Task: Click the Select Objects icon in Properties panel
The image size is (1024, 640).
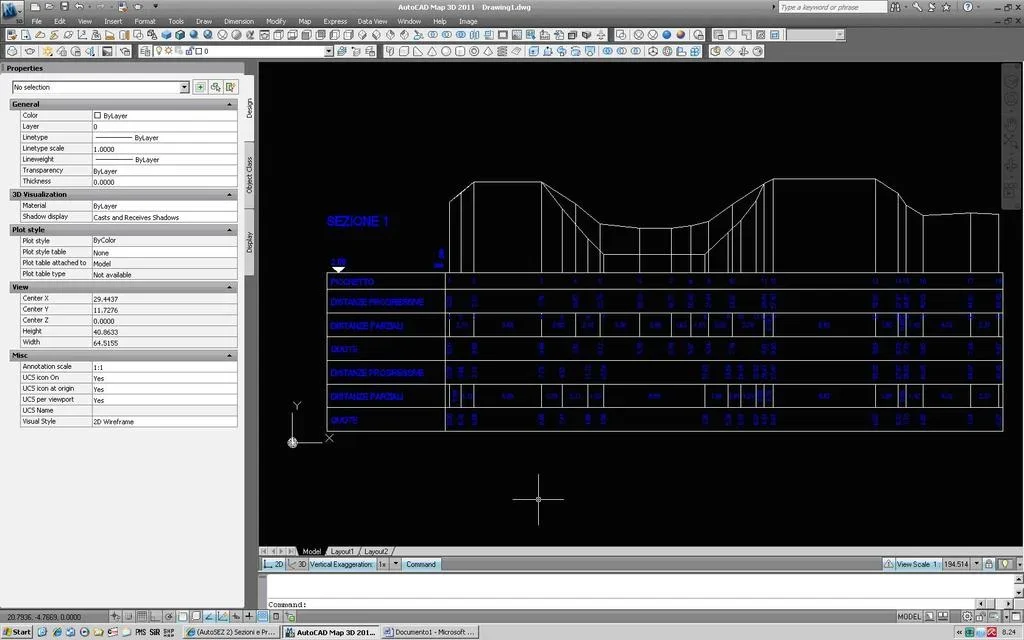Action: [215, 87]
